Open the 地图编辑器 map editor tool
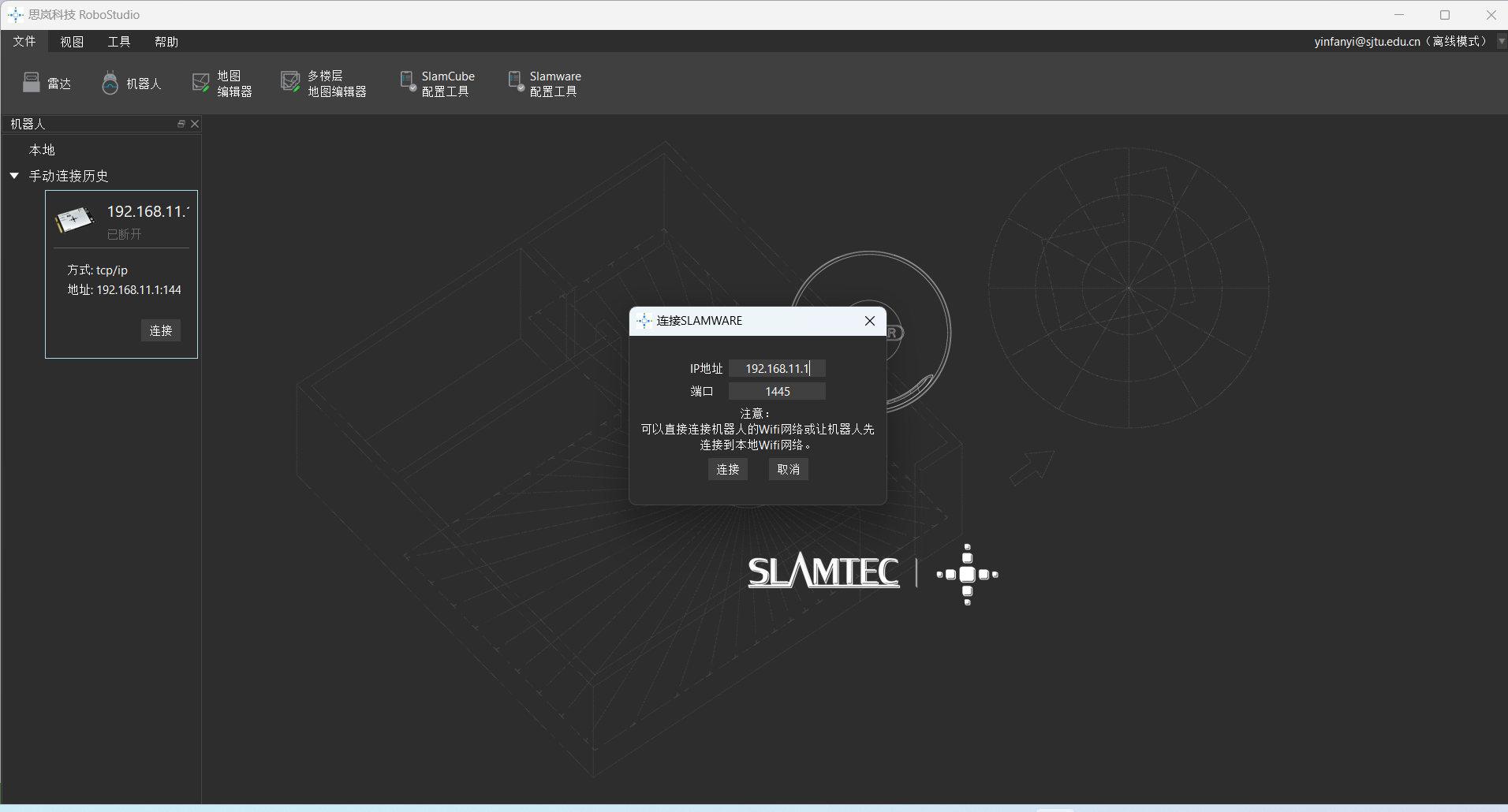1508x812 pixels. tap(201, 83)
